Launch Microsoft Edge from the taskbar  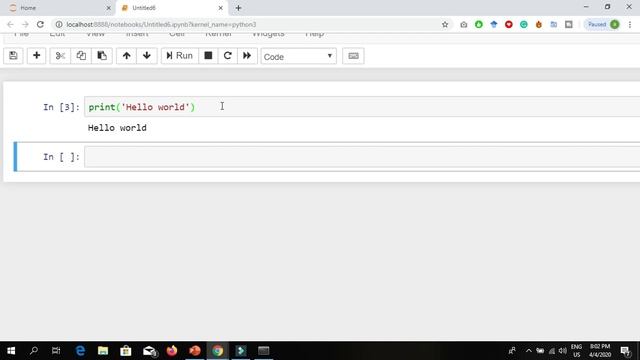(x=80, y=351)
